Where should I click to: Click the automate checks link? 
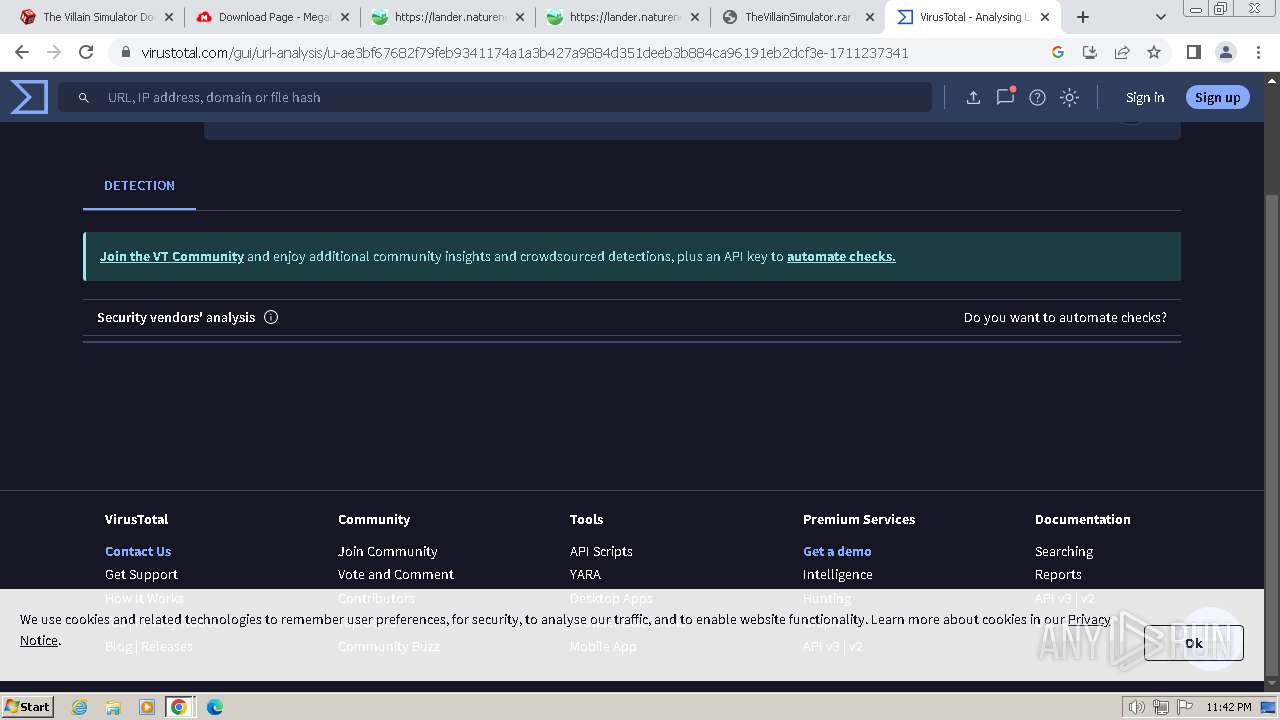coord(841,256)
